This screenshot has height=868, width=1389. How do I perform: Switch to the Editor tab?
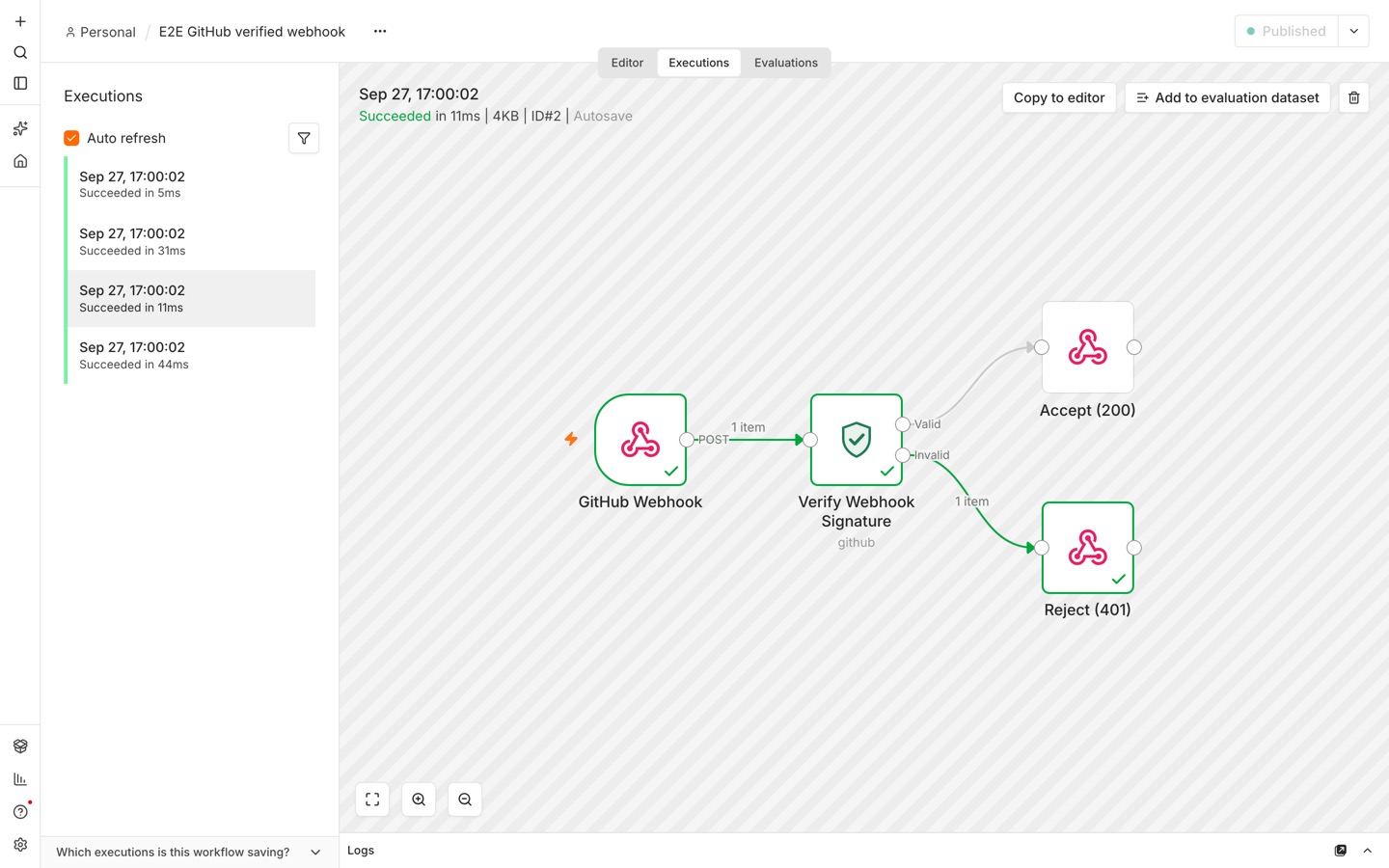click(627, 63)
